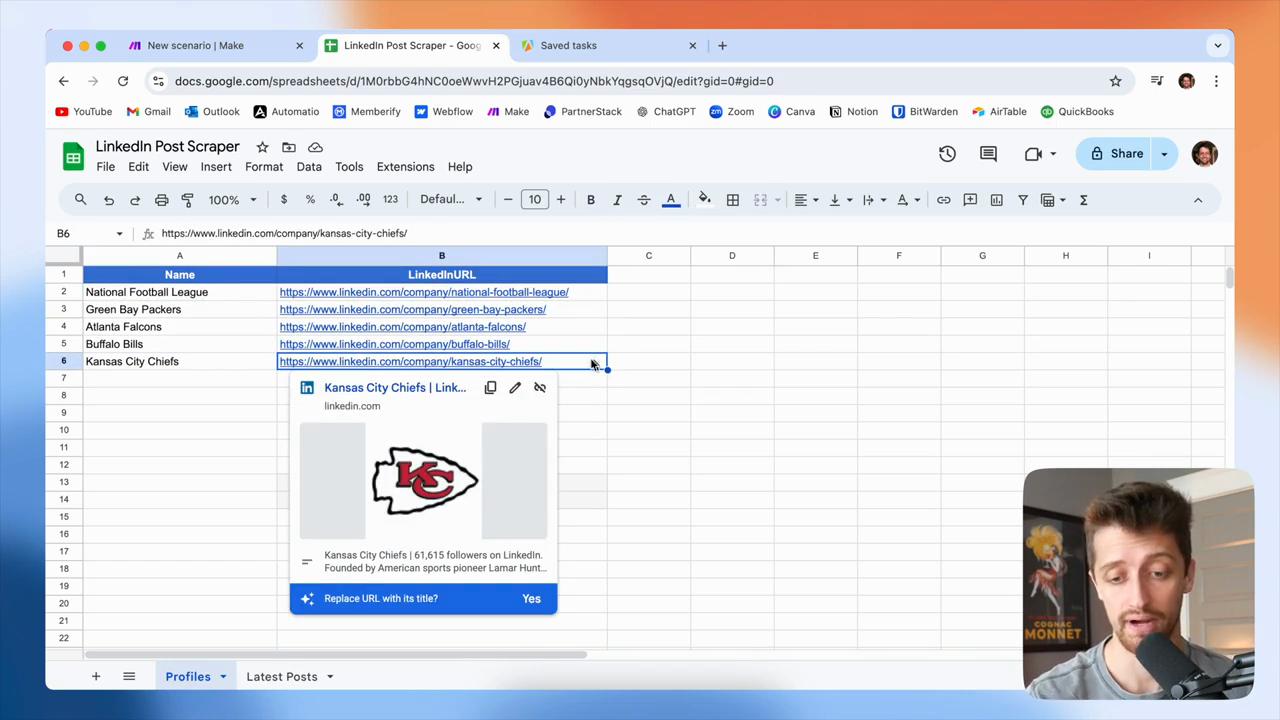
Task: Click the Kansas City Chiefs link preview title
Action: click(x=395, y=388)
